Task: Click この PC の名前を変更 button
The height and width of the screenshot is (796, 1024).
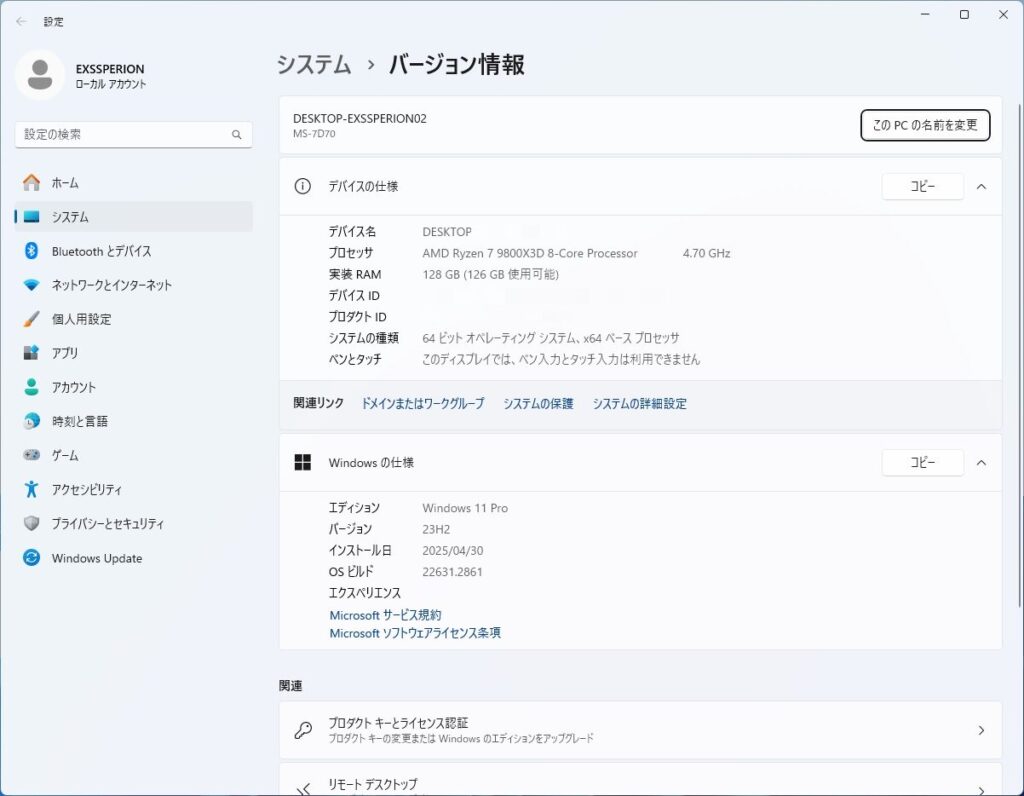Action: [925, 125]
